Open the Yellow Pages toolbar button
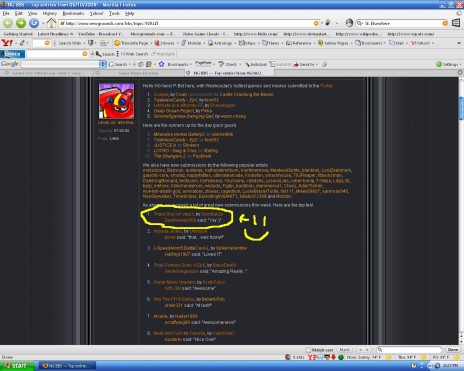Screen dimensions: 464x371 point(333,43)
